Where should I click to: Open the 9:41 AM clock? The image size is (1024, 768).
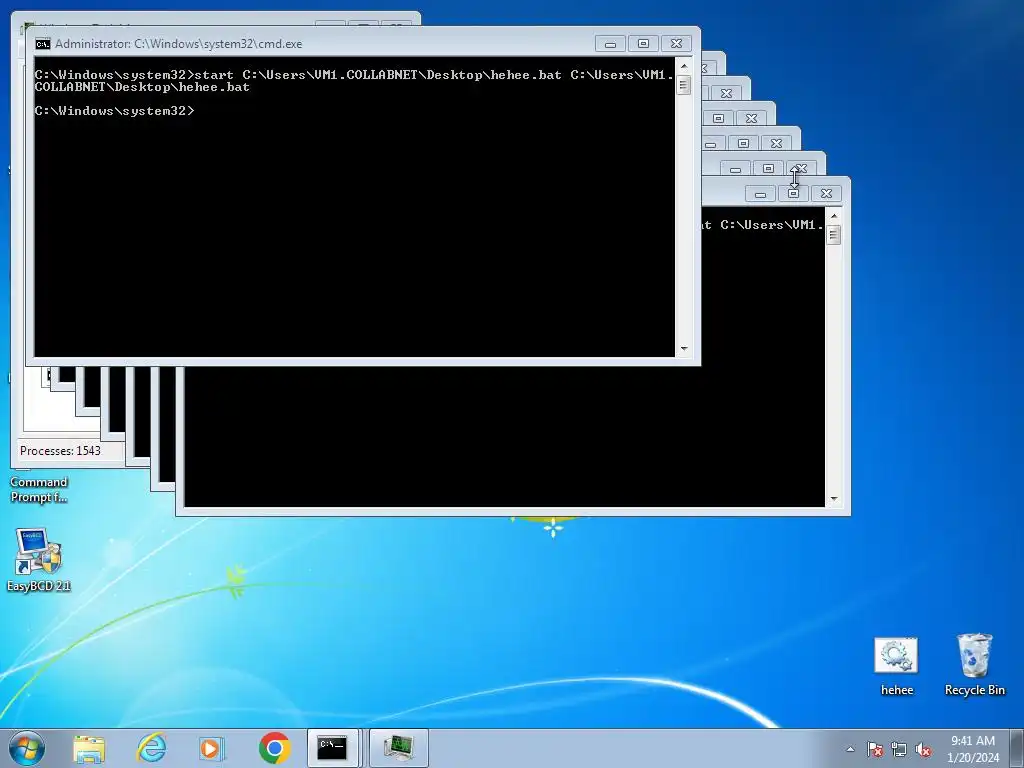click(x=973, y=748)
